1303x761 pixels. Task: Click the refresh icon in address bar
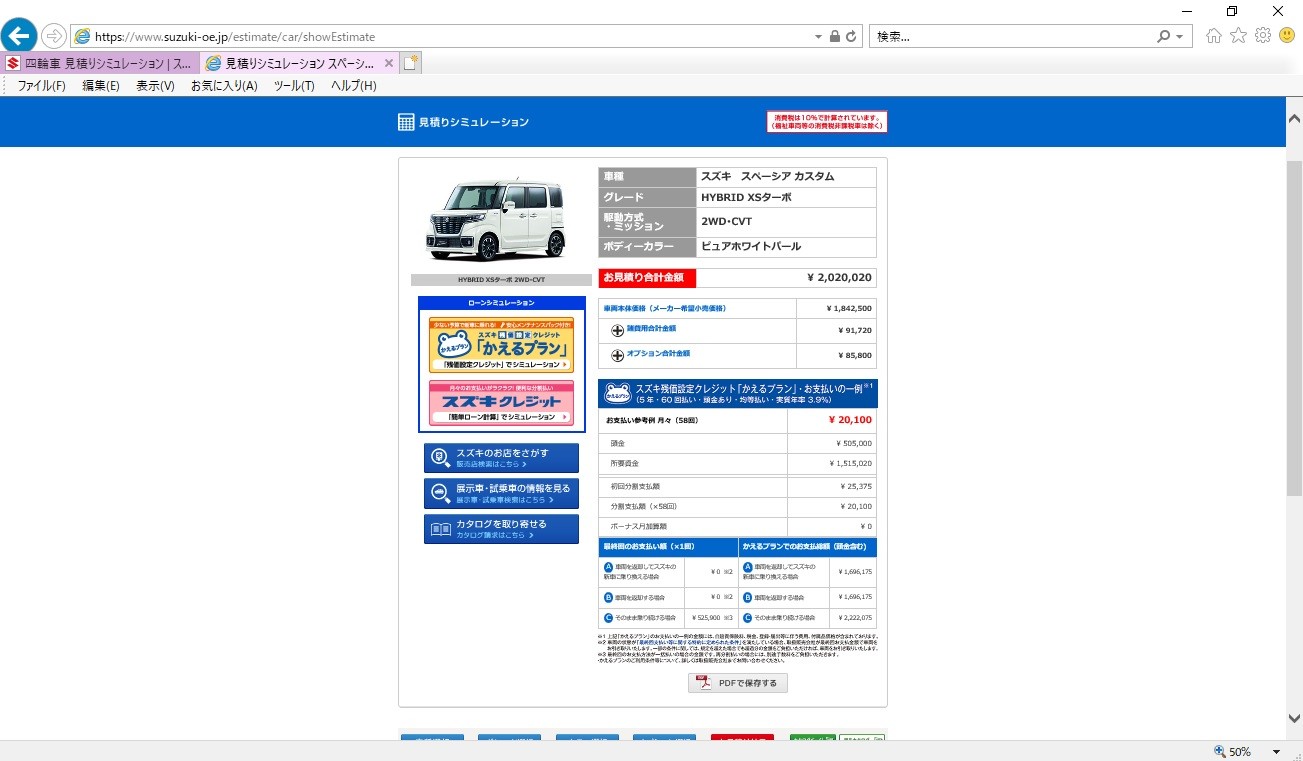click(851, 36)
